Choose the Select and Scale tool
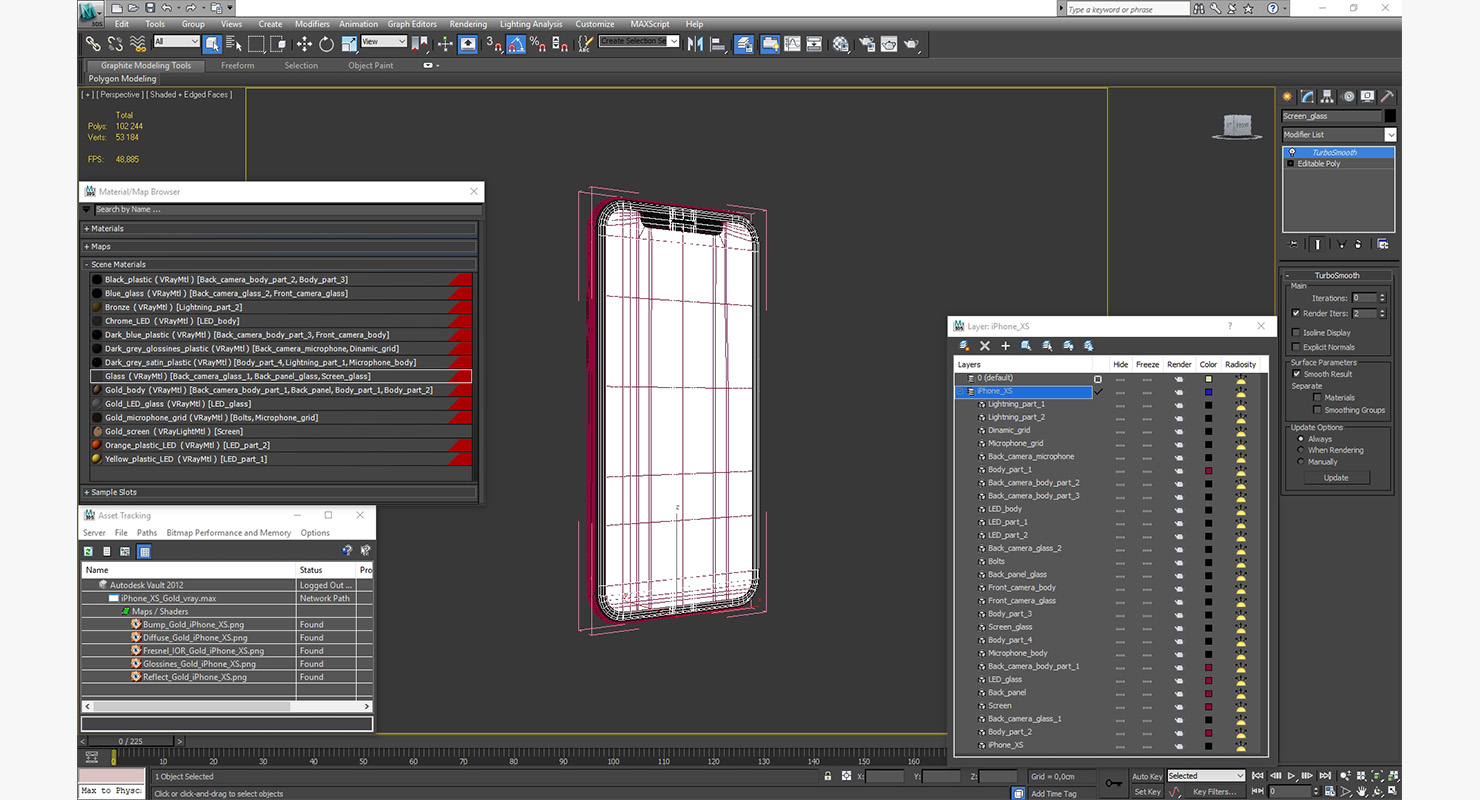The image size is (1480, 800). (348, 44)
